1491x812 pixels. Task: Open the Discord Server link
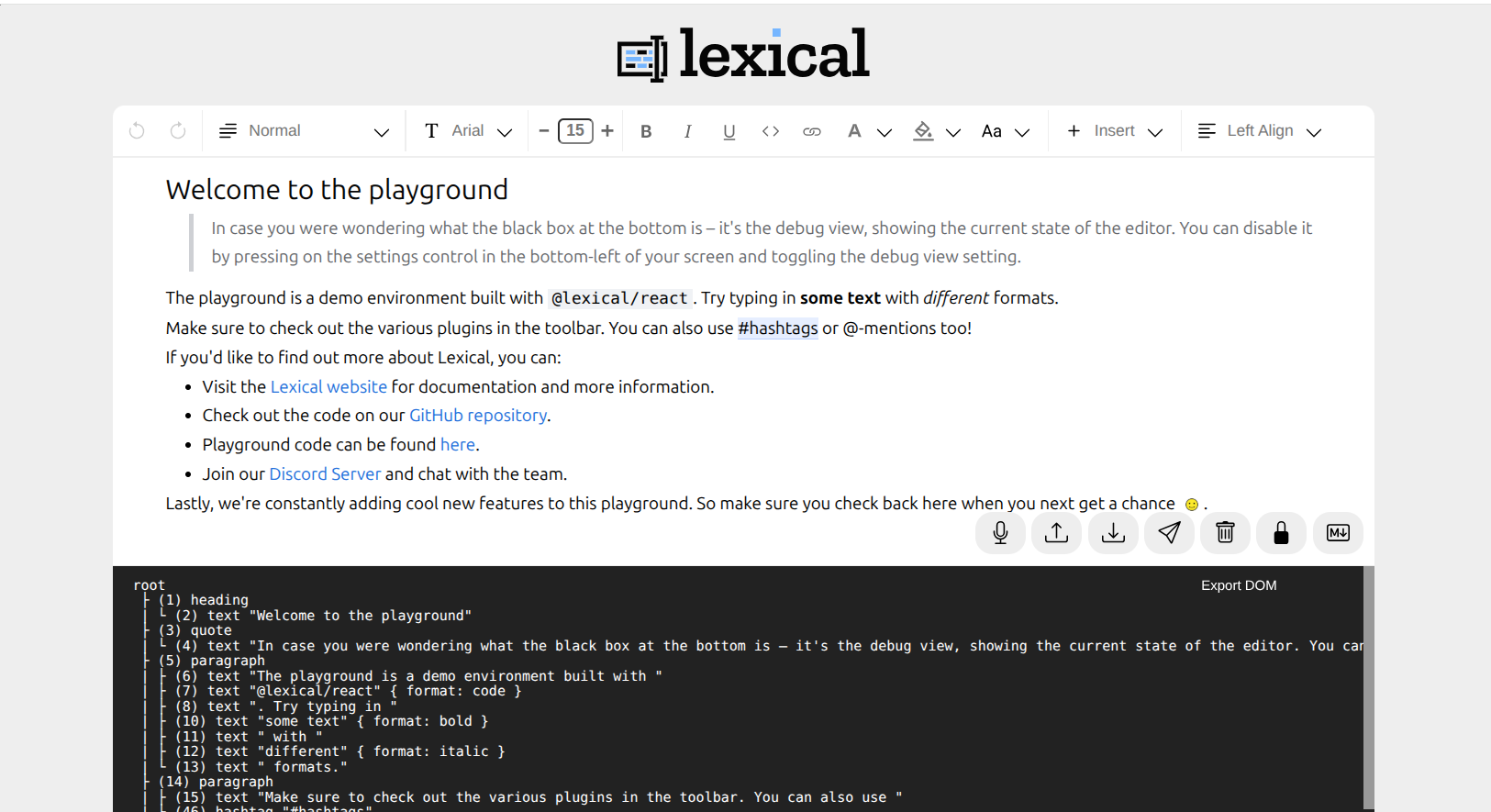tap(325, 474)
